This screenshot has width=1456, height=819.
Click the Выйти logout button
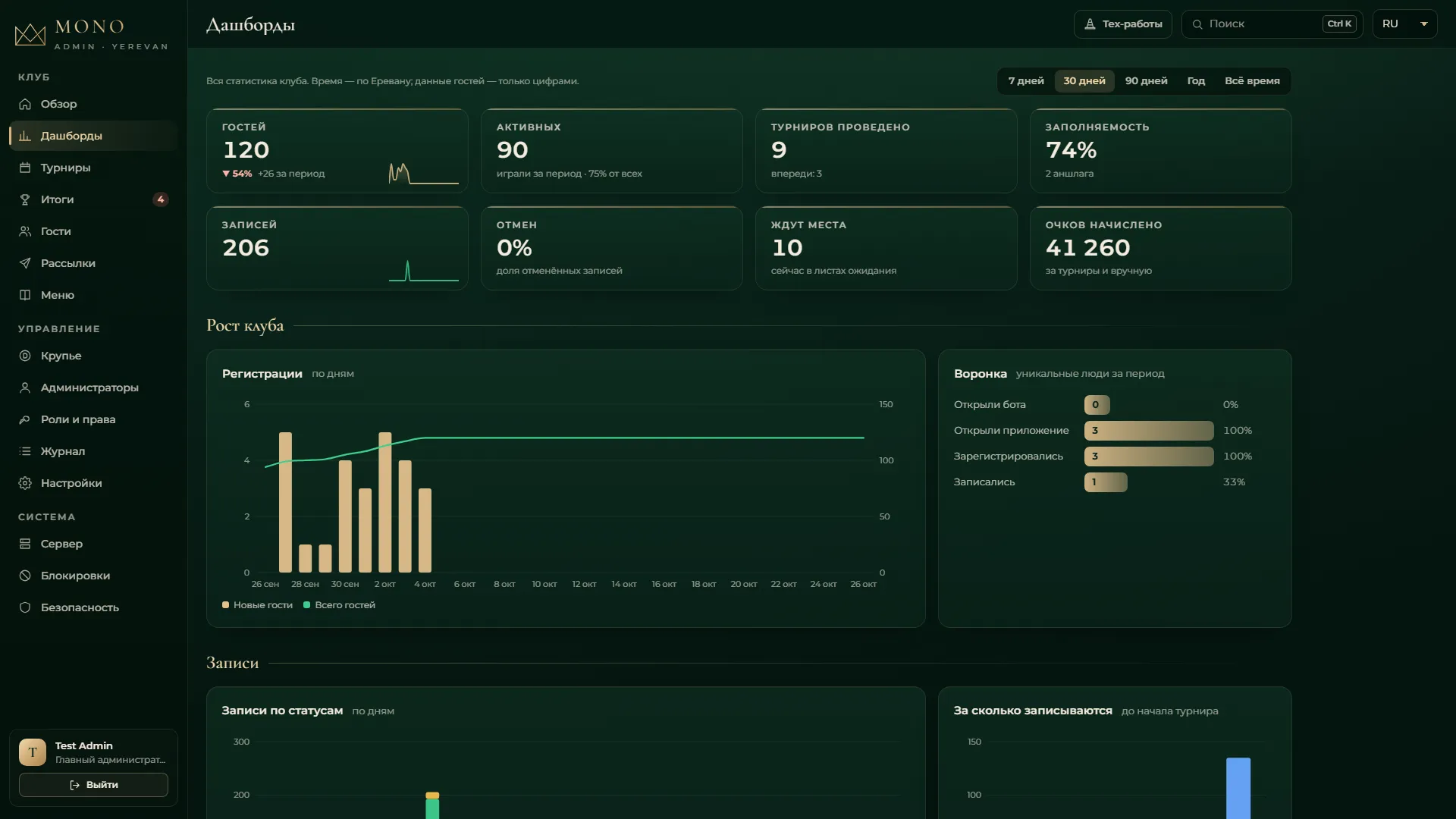(x=93, y=785)
